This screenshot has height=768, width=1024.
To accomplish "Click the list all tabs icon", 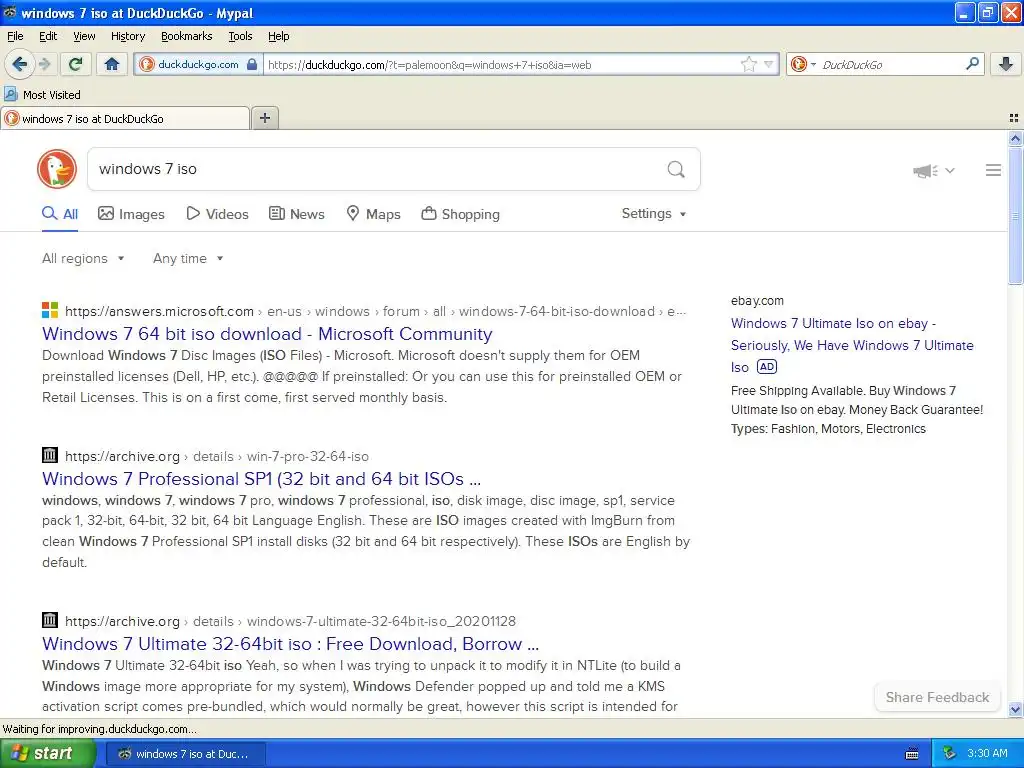I will tap(1014, 118).
